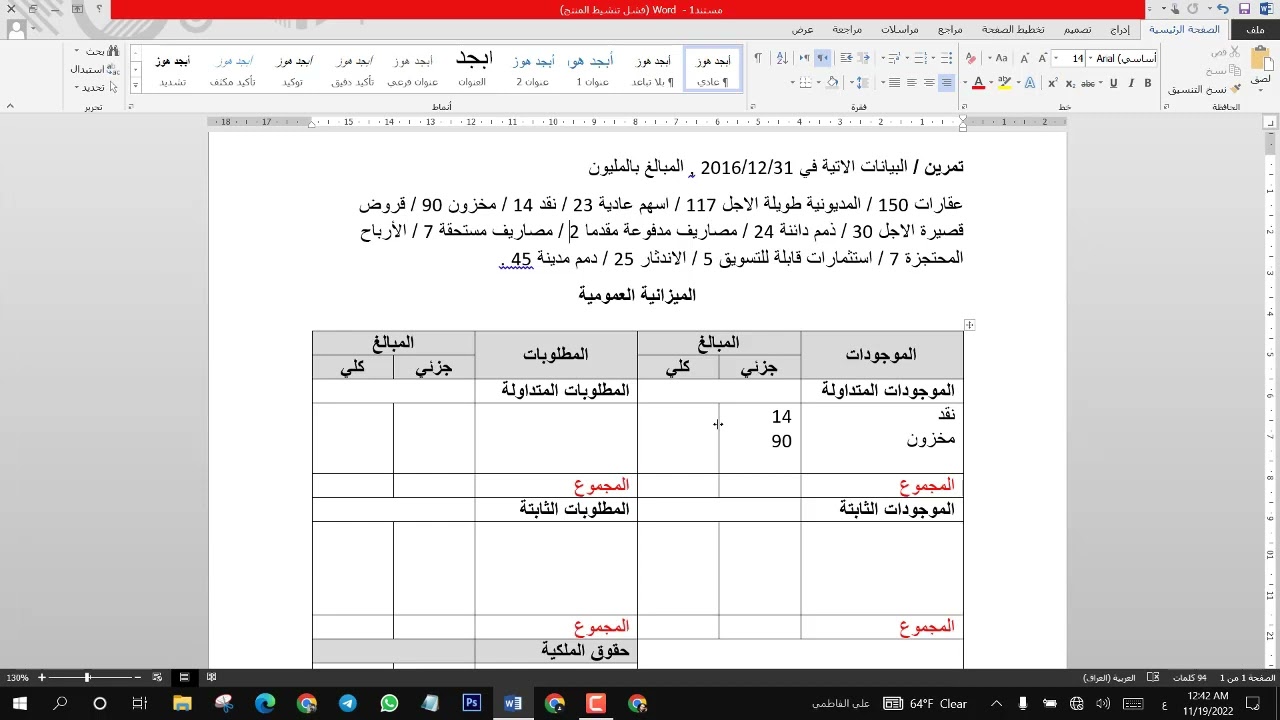Screen dimensions: 1280x720
Task: Select the Format Painter (نسخ التنسيق) tool
Action: coord(1204,89)
